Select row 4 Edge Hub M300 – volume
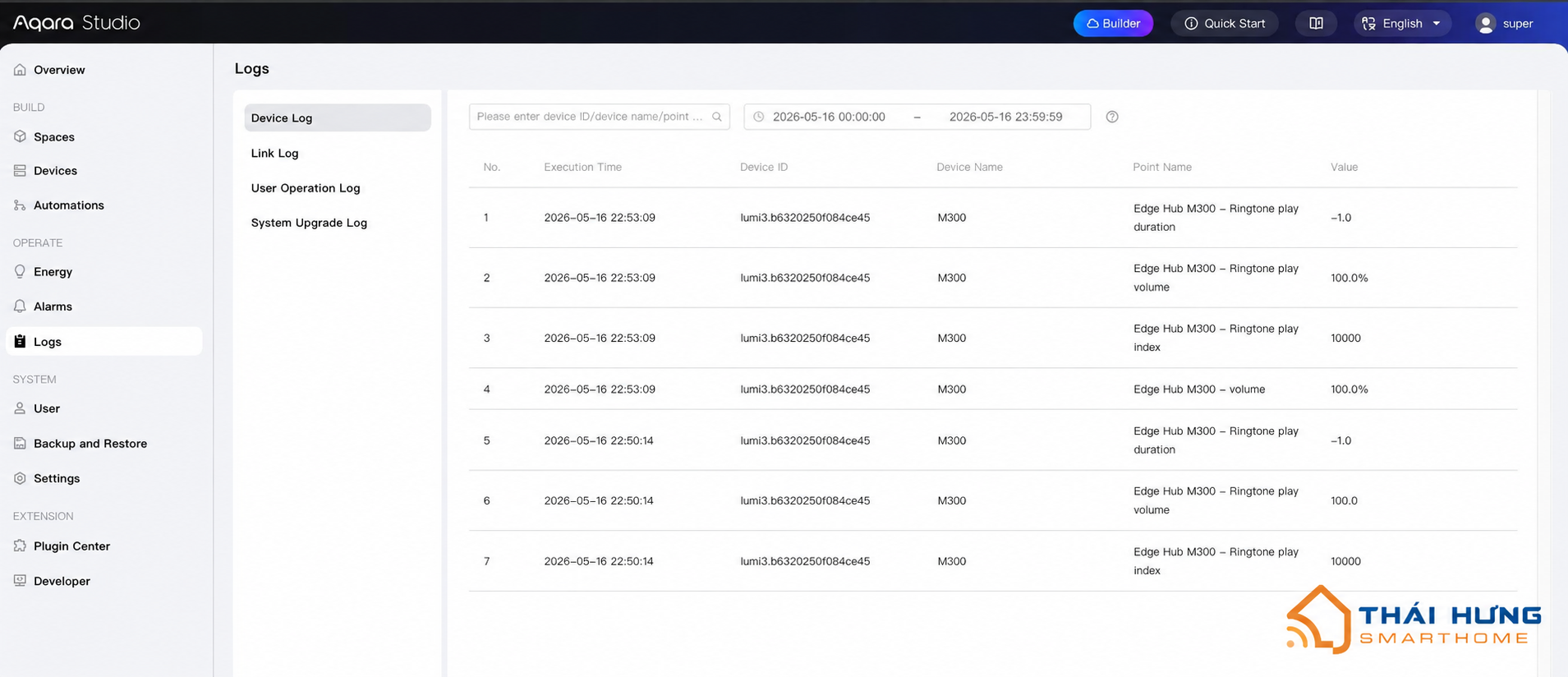1568x677 pixels. (1198, 389)
